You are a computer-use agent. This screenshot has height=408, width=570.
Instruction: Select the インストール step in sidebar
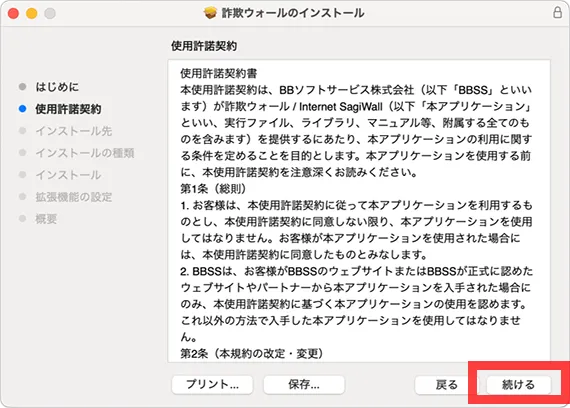point(68,175)
